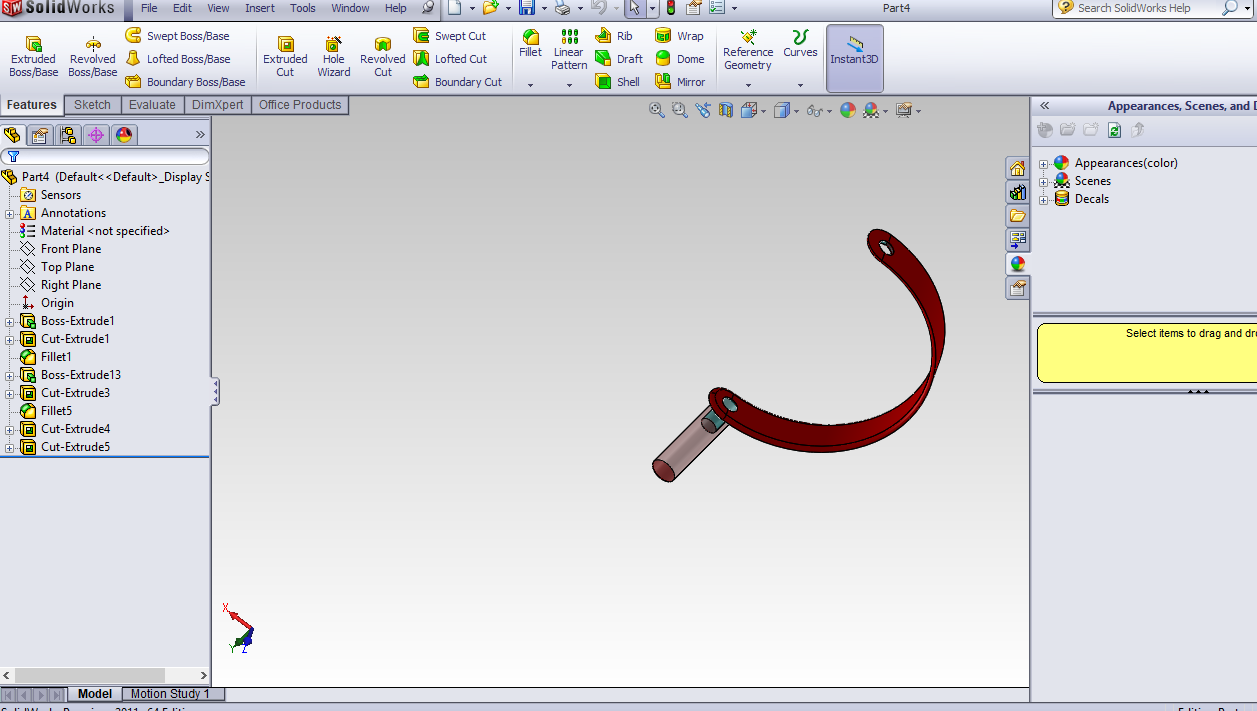Use the Wrap feature

tap(679, 36)
